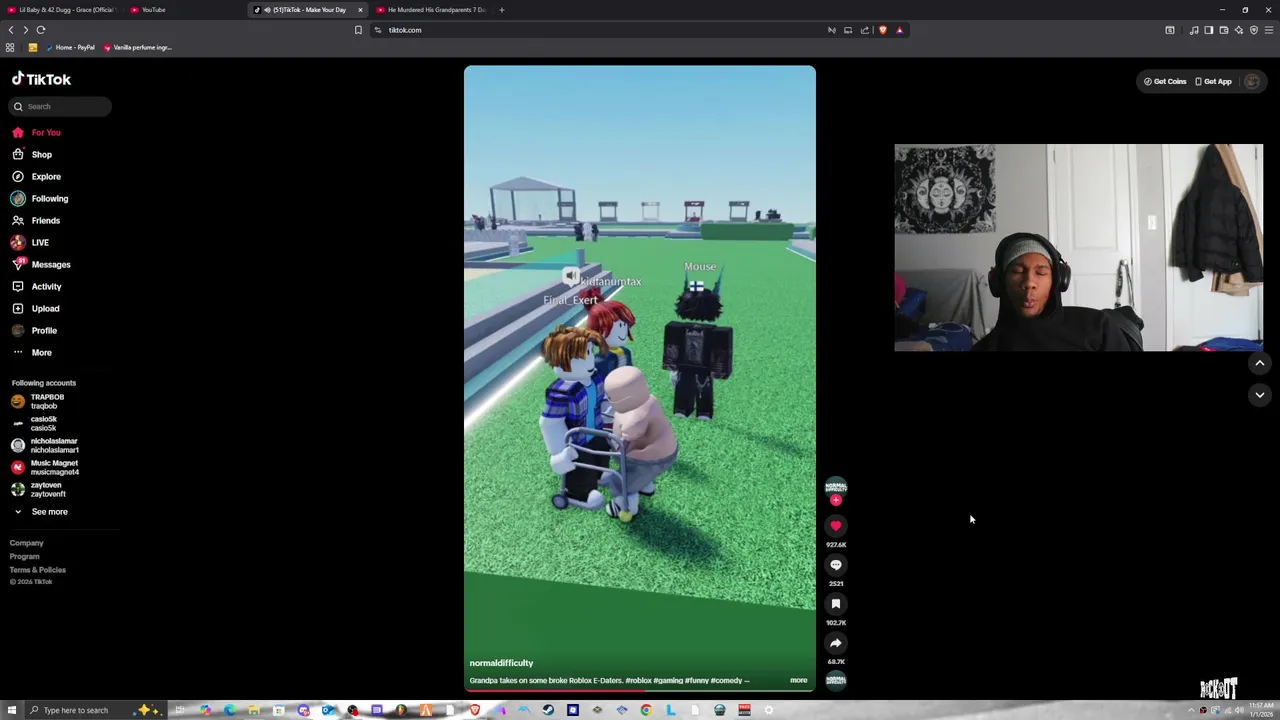The image size is (1280, 720).
Task: Switch to the YouTube browser tab
Action: pyautogui.click(x=153, y=10)
